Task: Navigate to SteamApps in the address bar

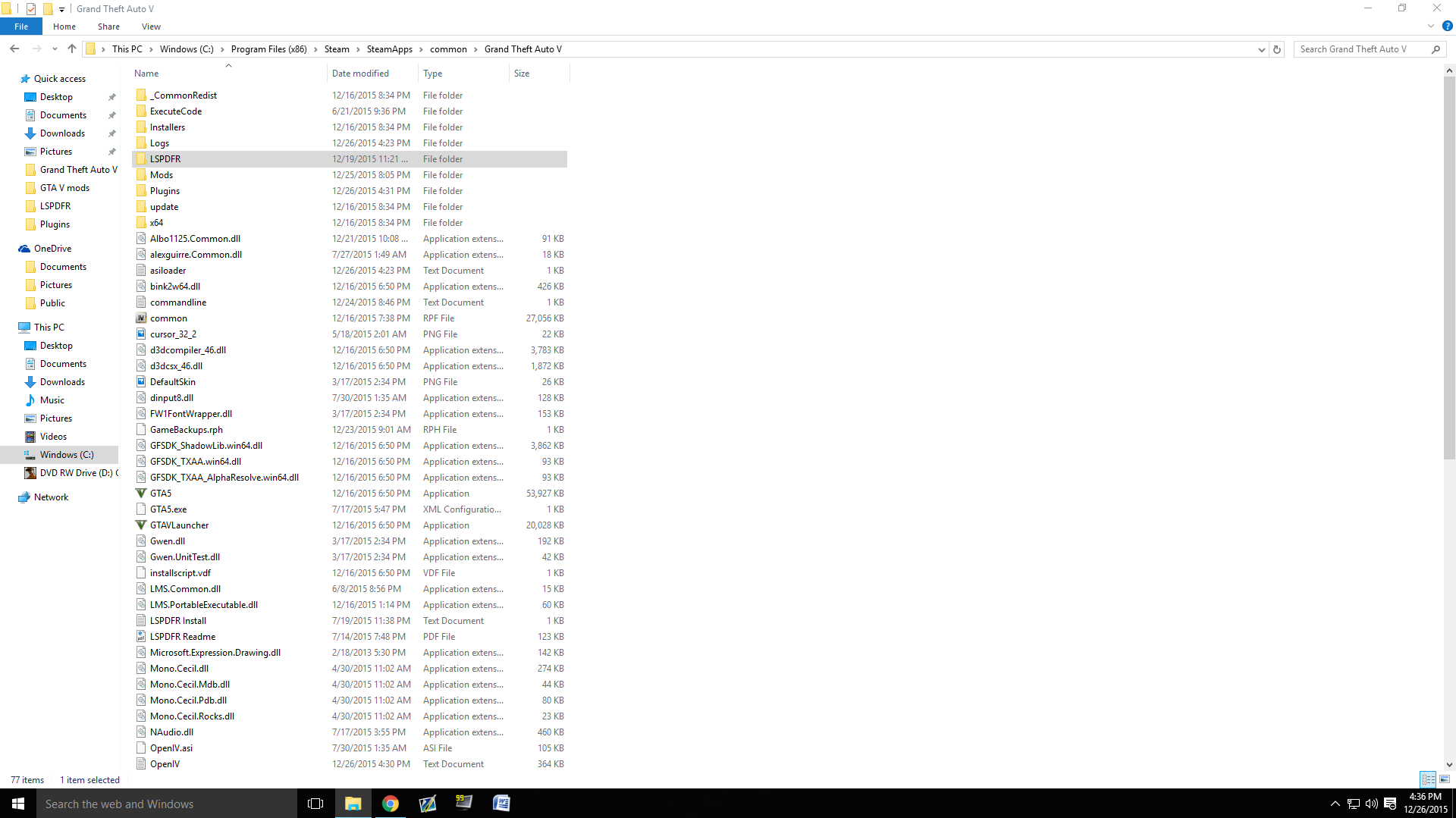Action: click(x=390, y=49)
